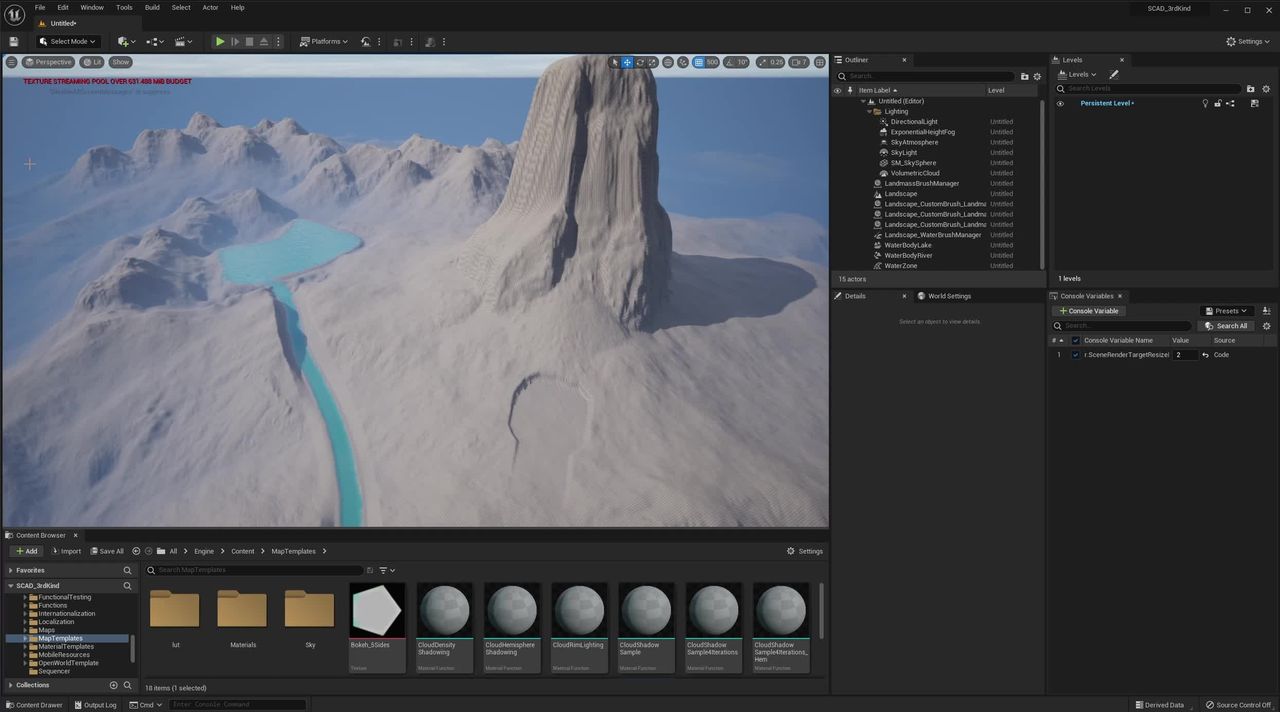Click the scale snap value 0.25
The height and width of the screenshot is (712, 1280).
(x=776, y=62)
